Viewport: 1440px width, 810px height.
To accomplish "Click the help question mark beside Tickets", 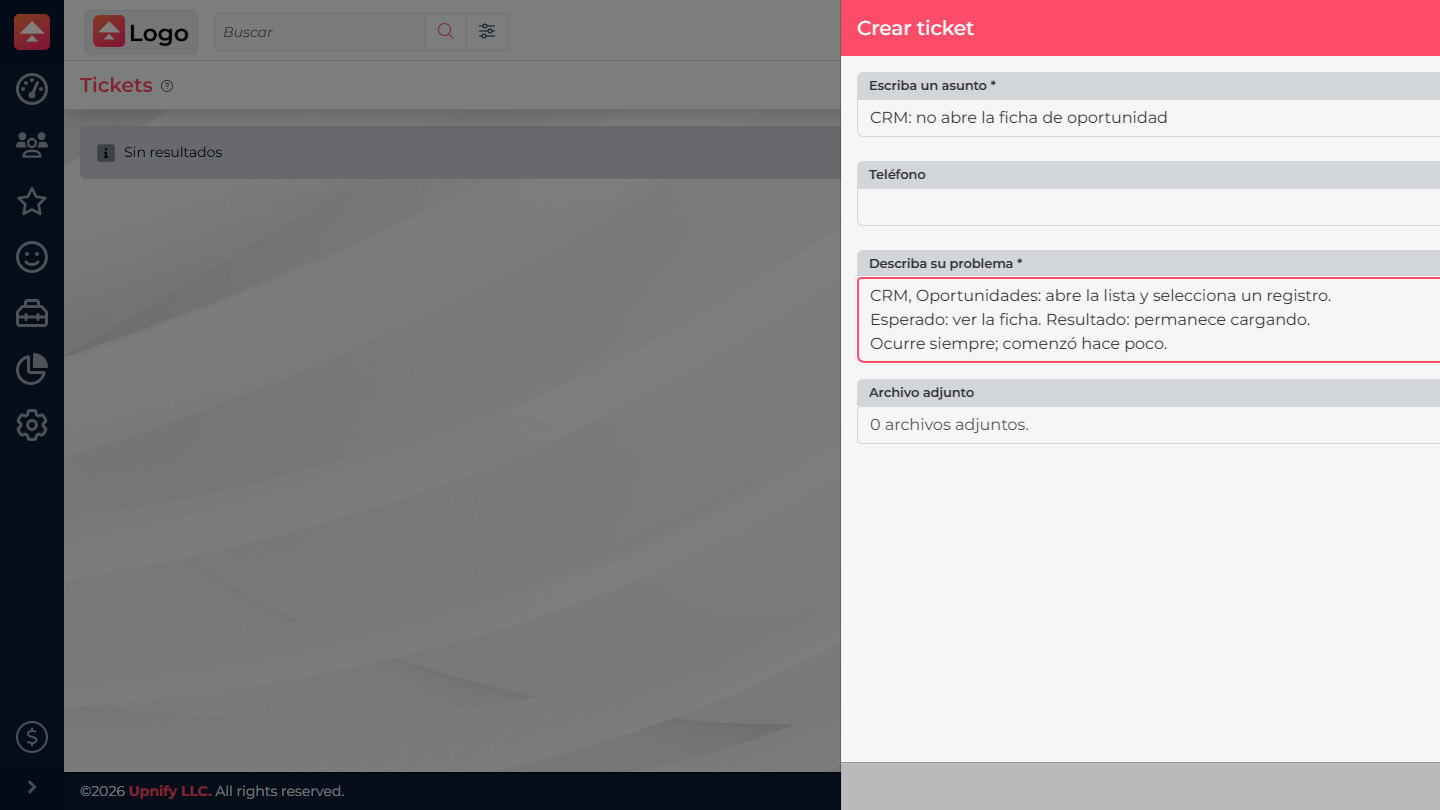I will (x=167, y=86).
